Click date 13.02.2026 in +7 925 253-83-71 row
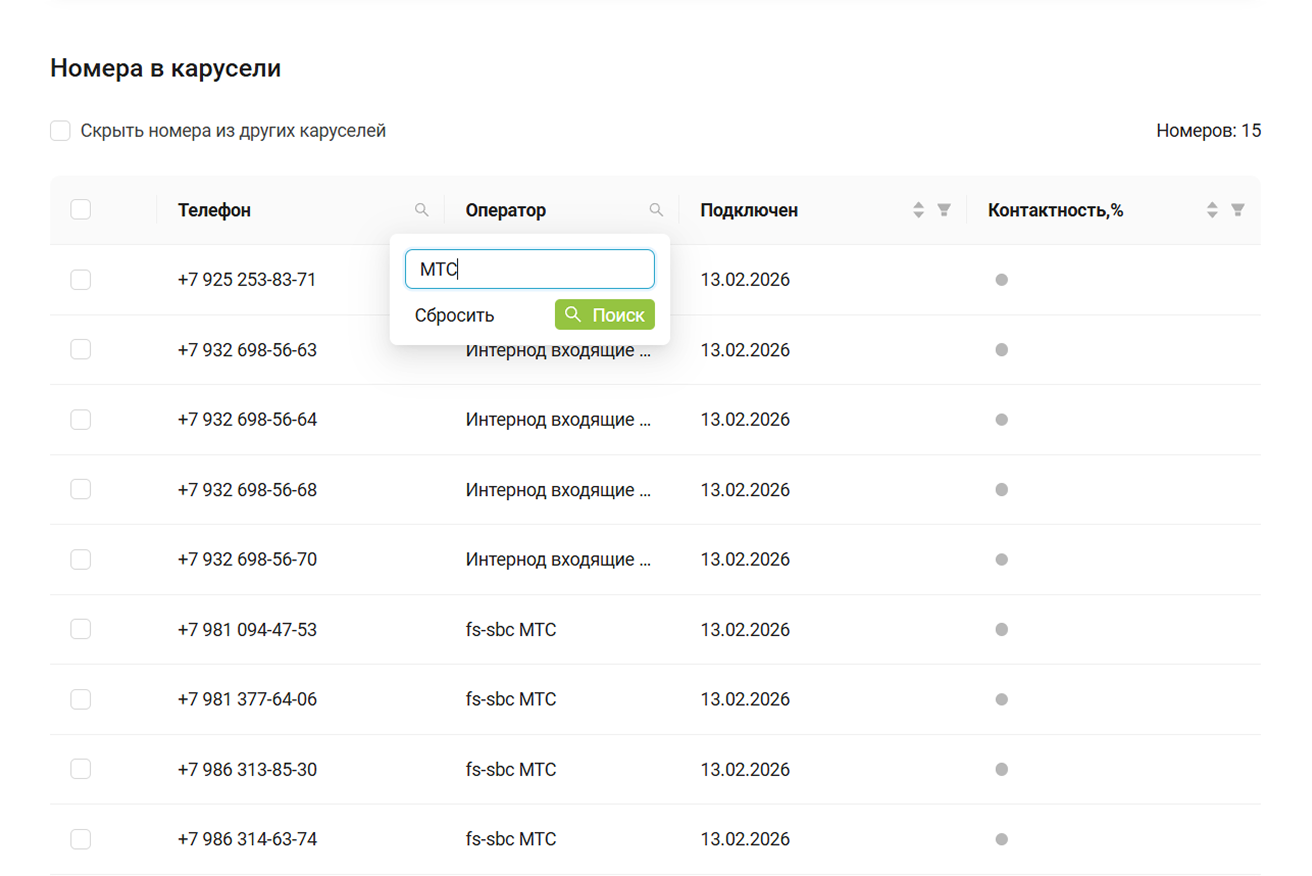 745,280
